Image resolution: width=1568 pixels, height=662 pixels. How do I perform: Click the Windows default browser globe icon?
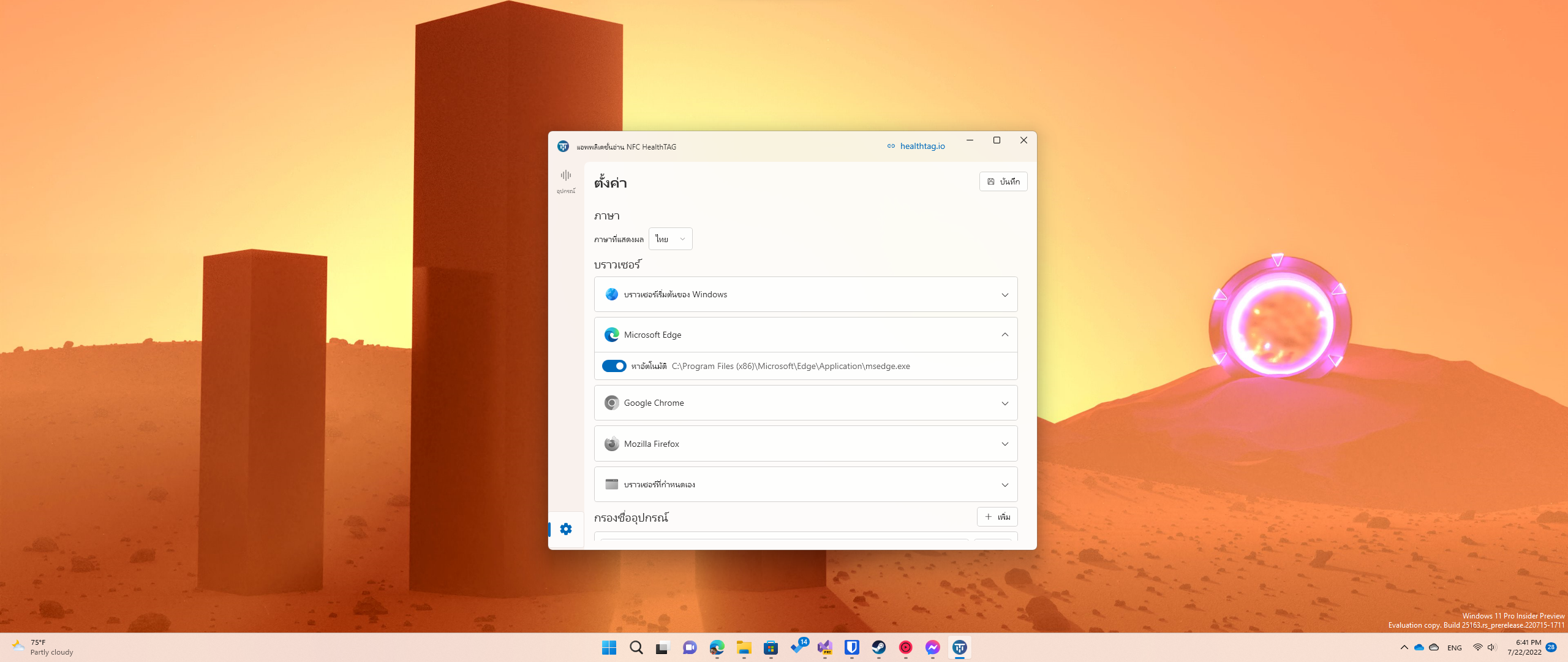click(611, 294)
